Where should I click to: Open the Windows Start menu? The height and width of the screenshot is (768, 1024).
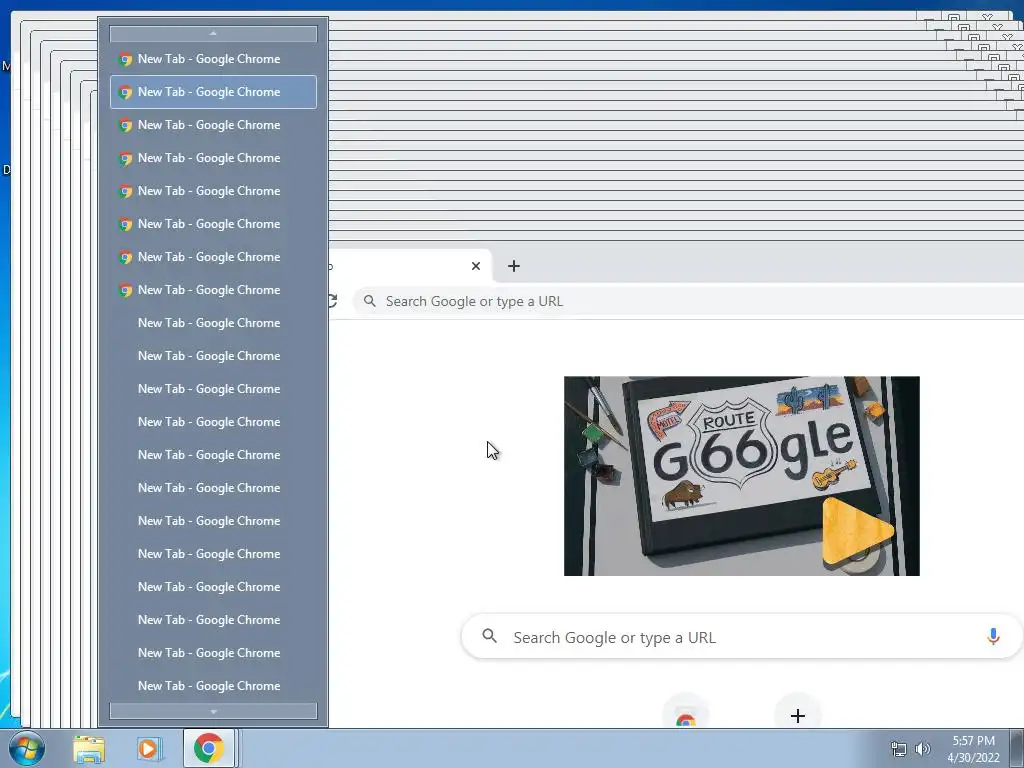click(x=26, y=748)
